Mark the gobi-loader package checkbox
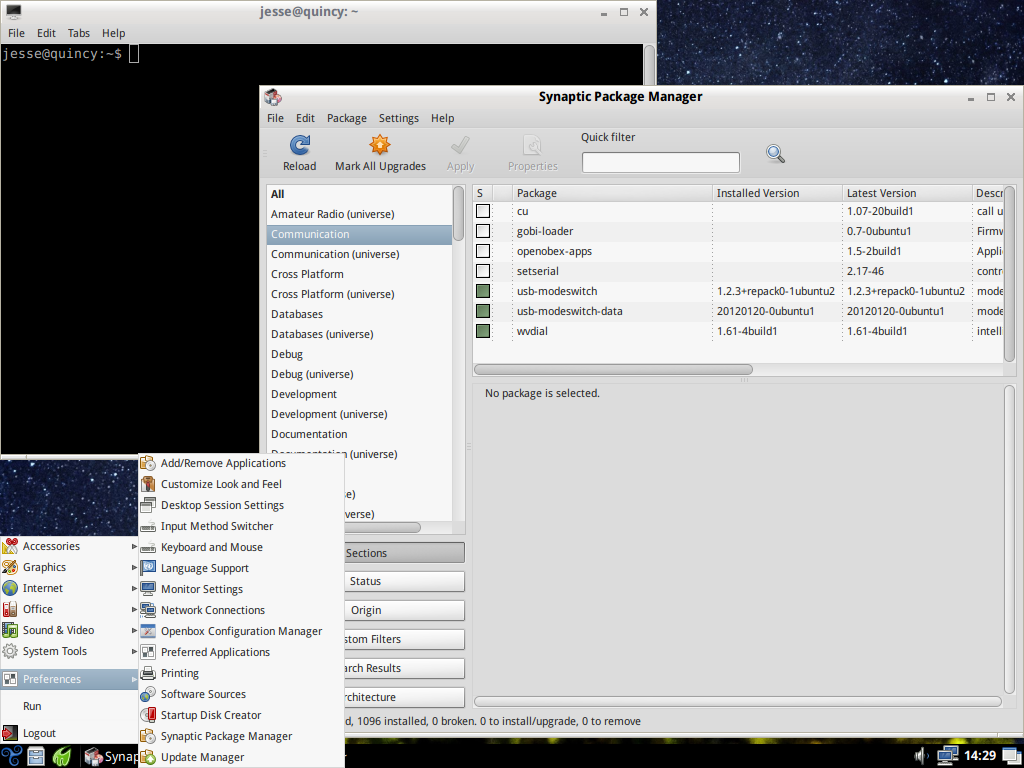The width and height of the screenshot is (1024, 768). (483, 231)
